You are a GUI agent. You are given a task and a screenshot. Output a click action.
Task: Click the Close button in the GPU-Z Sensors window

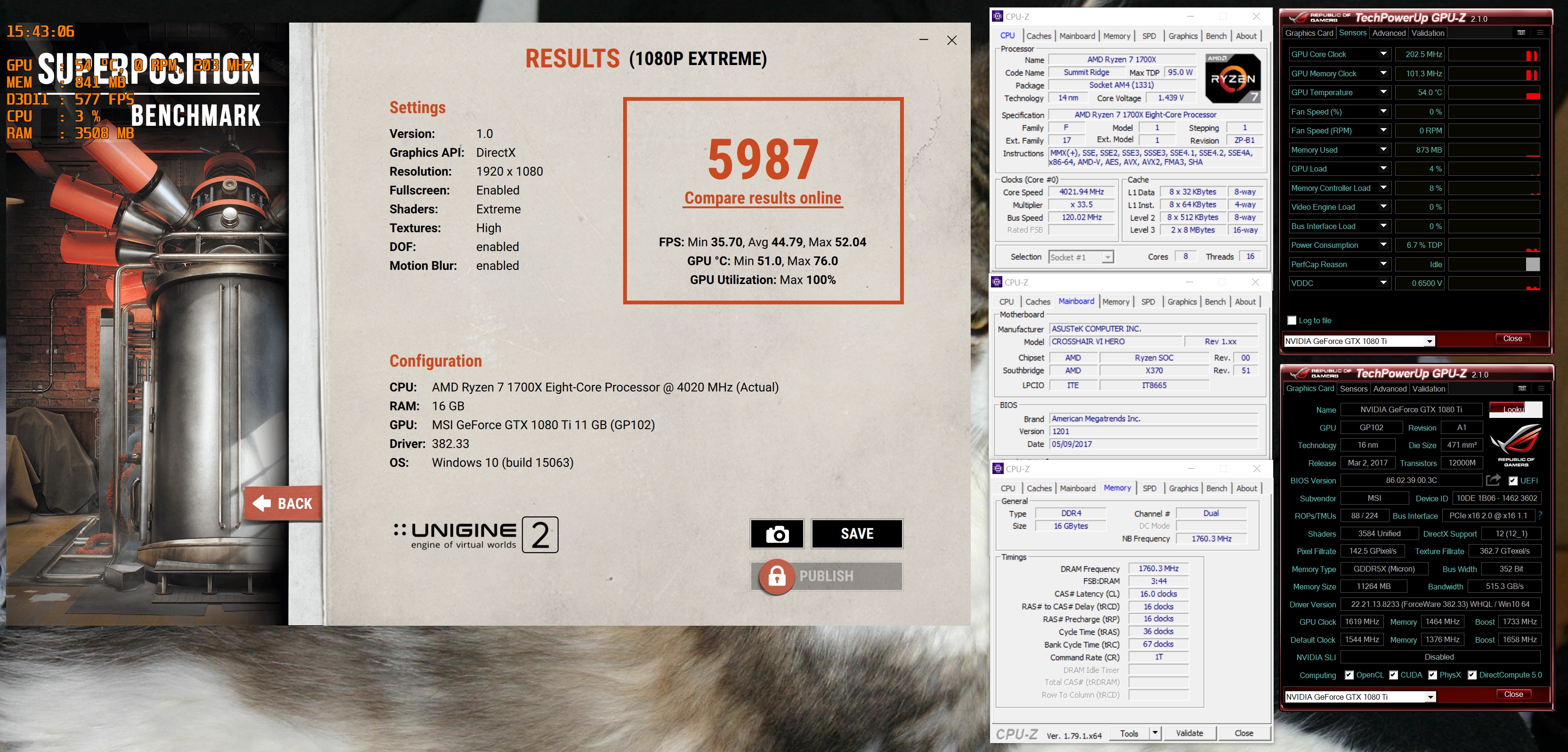1512,339
